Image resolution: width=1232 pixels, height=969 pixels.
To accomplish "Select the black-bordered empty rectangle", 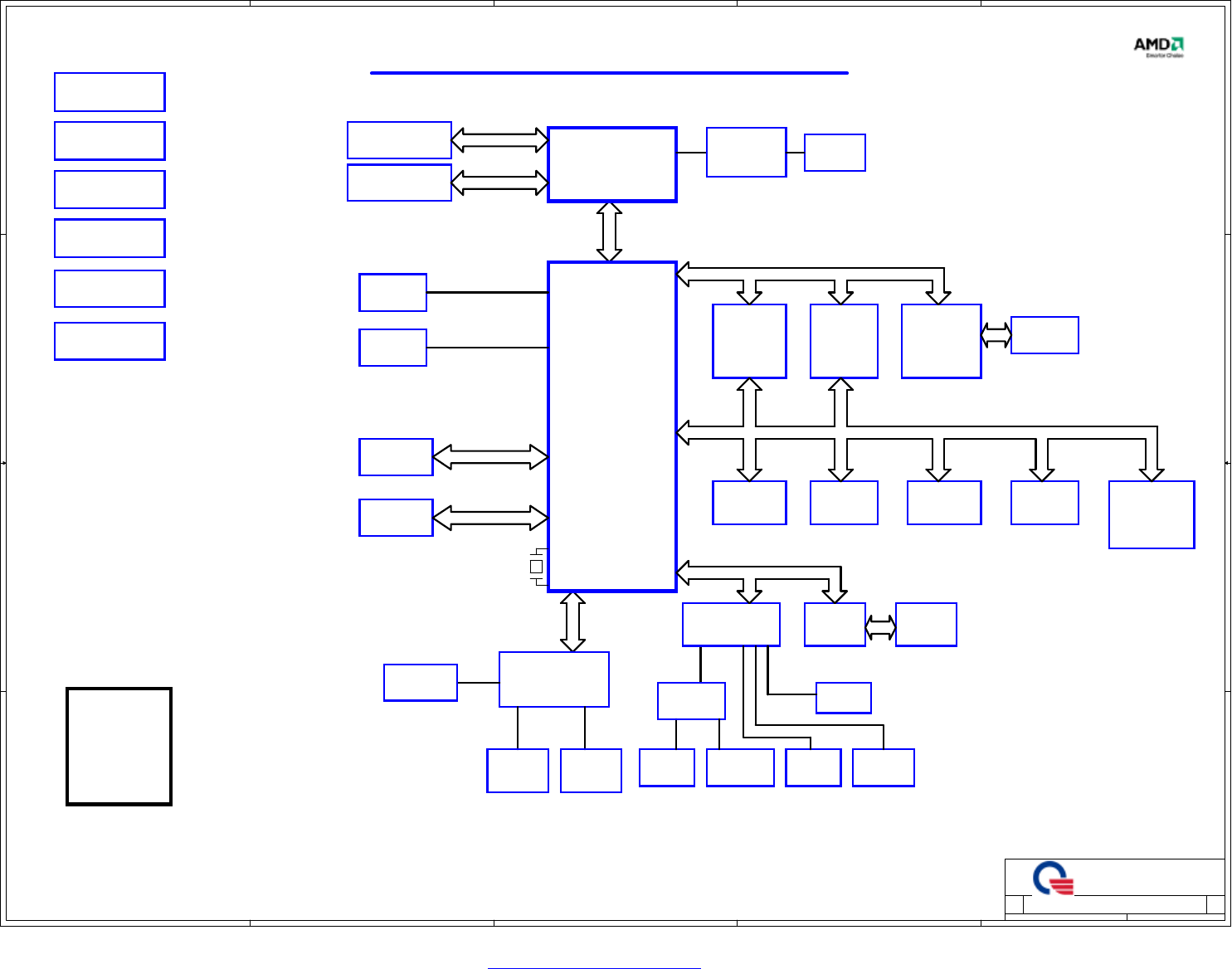I will coord(119,746).
